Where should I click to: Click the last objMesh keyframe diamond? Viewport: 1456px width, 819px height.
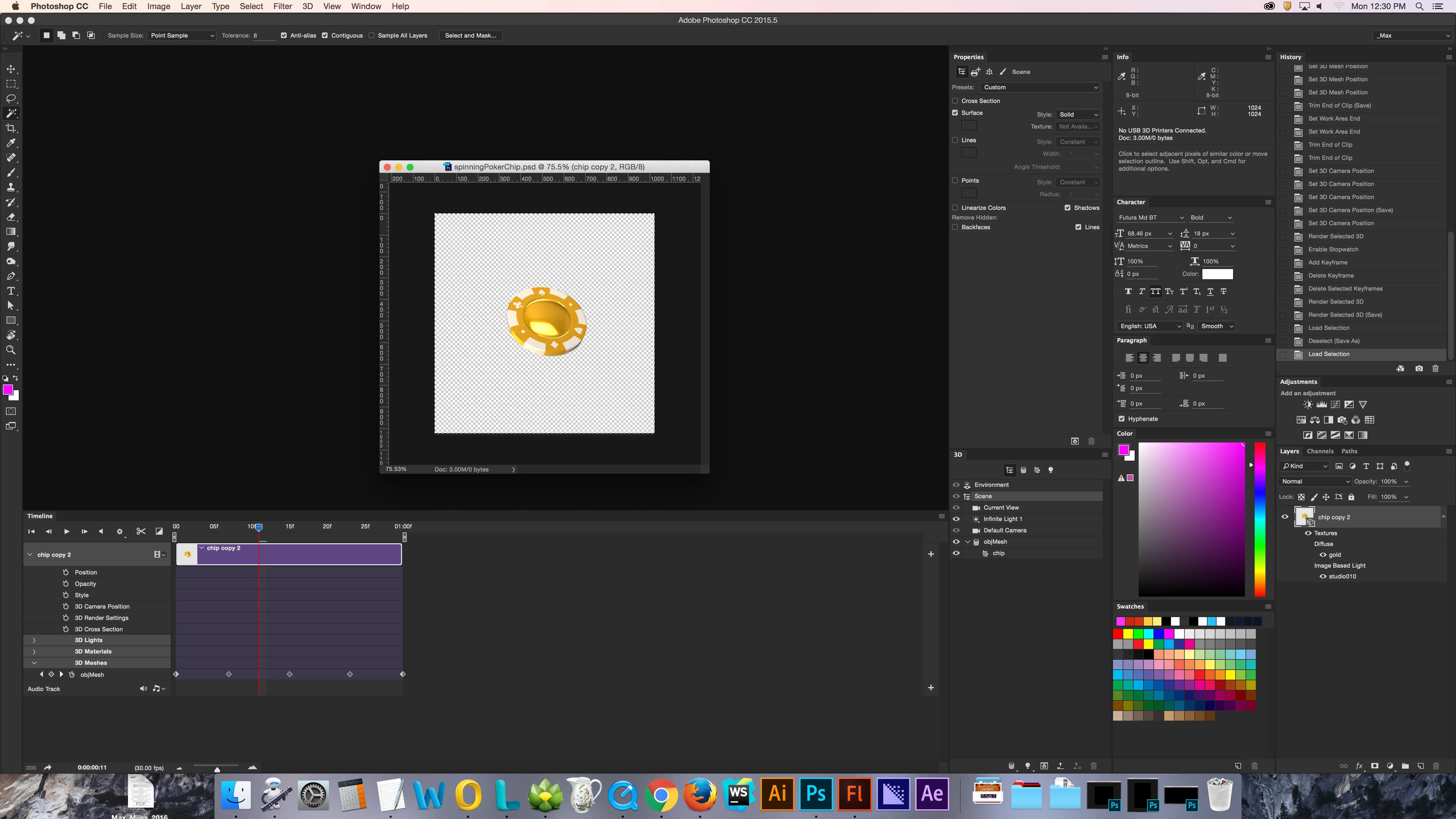pyautogui.click(x=402, y=674)
